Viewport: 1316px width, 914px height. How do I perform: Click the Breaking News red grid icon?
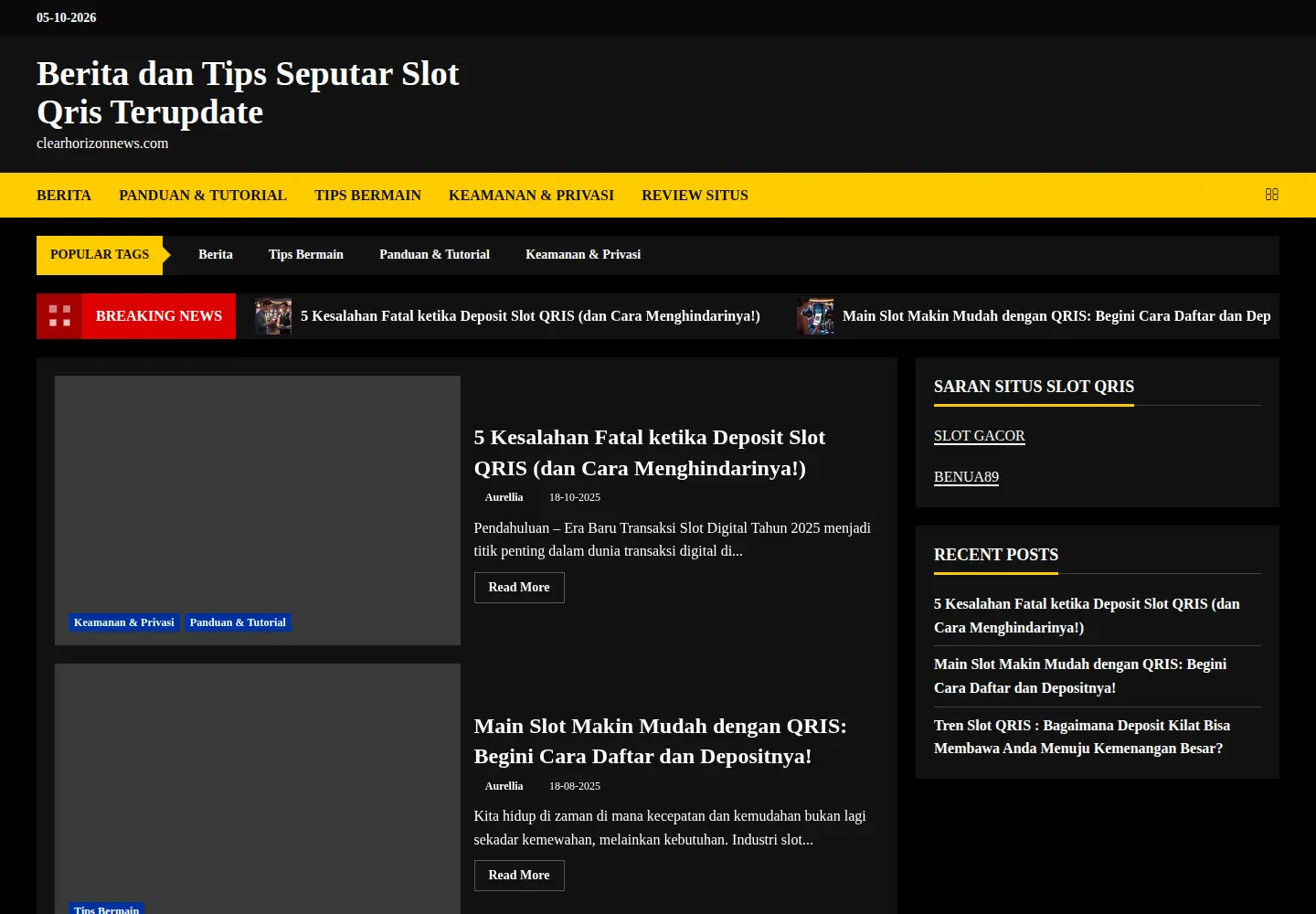(x=59, y=316)
